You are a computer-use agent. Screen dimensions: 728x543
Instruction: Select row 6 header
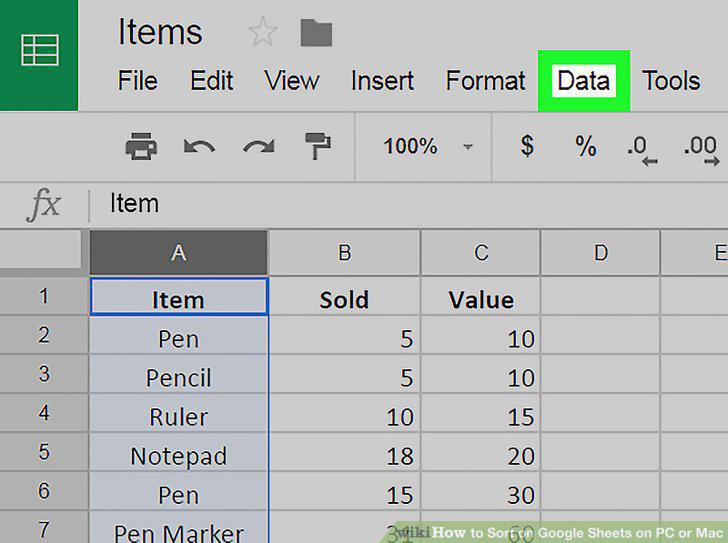[x=44, y=491]
